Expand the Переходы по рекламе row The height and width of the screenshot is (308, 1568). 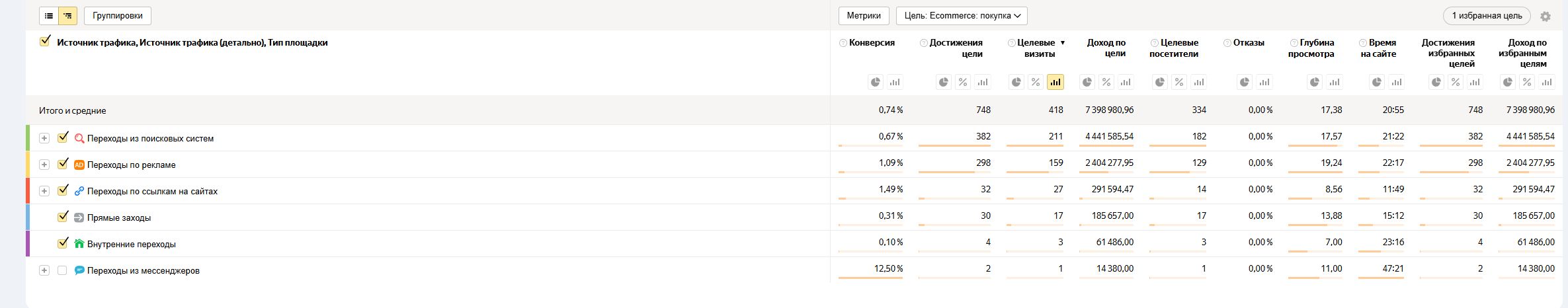click(x=44, y=165)
